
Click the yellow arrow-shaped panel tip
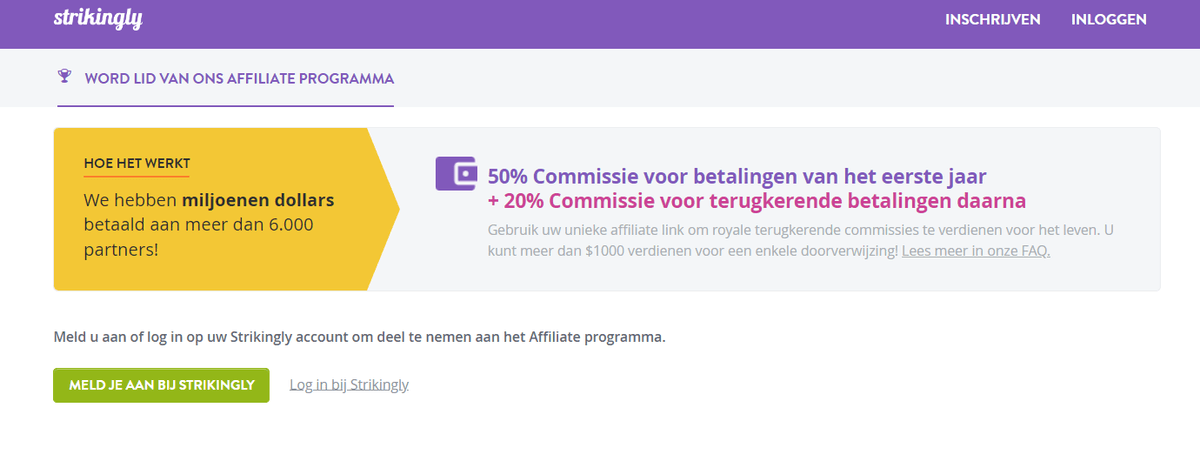[x=384, y=209]
